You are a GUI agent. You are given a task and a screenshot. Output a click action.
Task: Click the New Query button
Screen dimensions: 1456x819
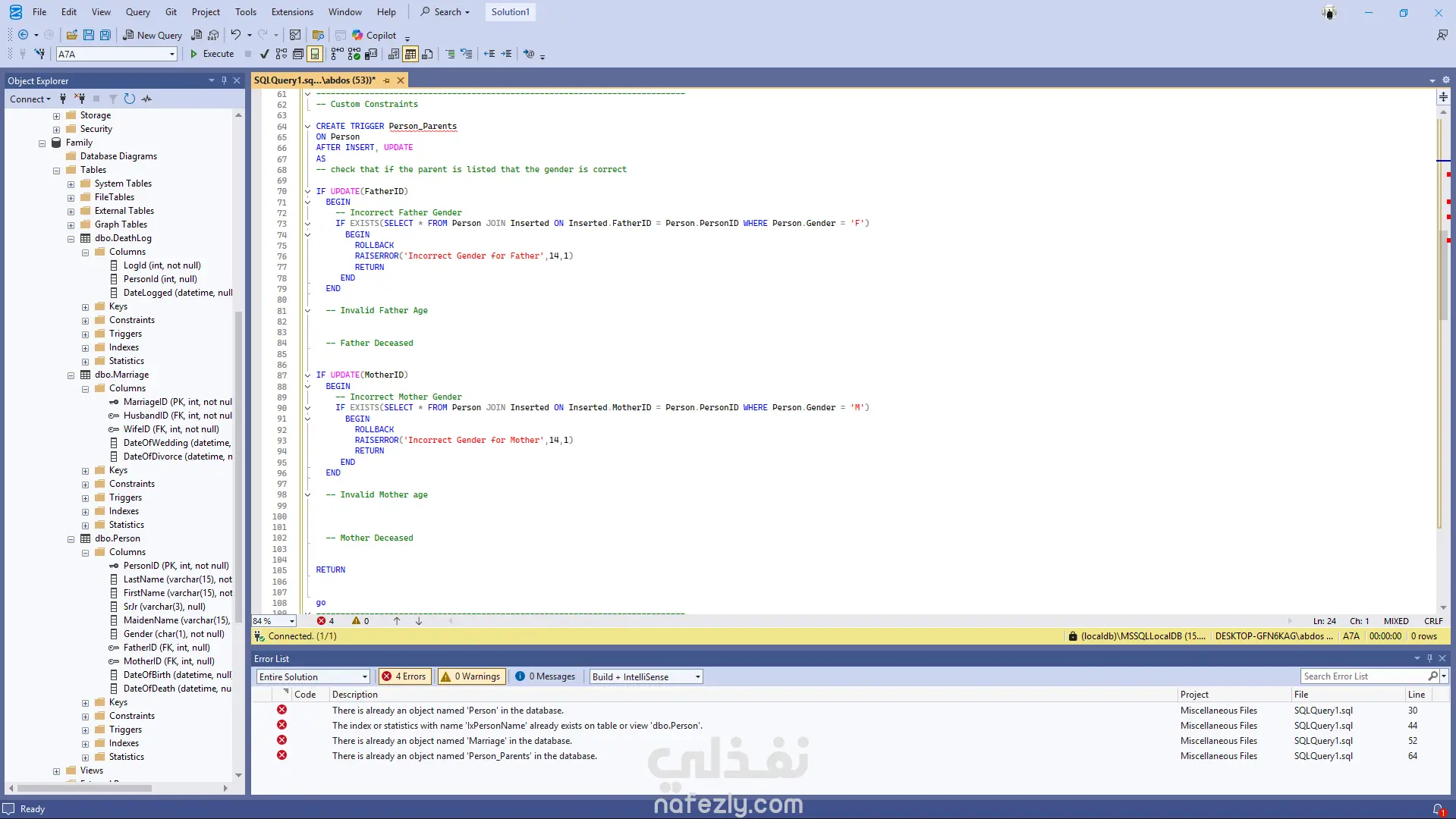[153, 35]
